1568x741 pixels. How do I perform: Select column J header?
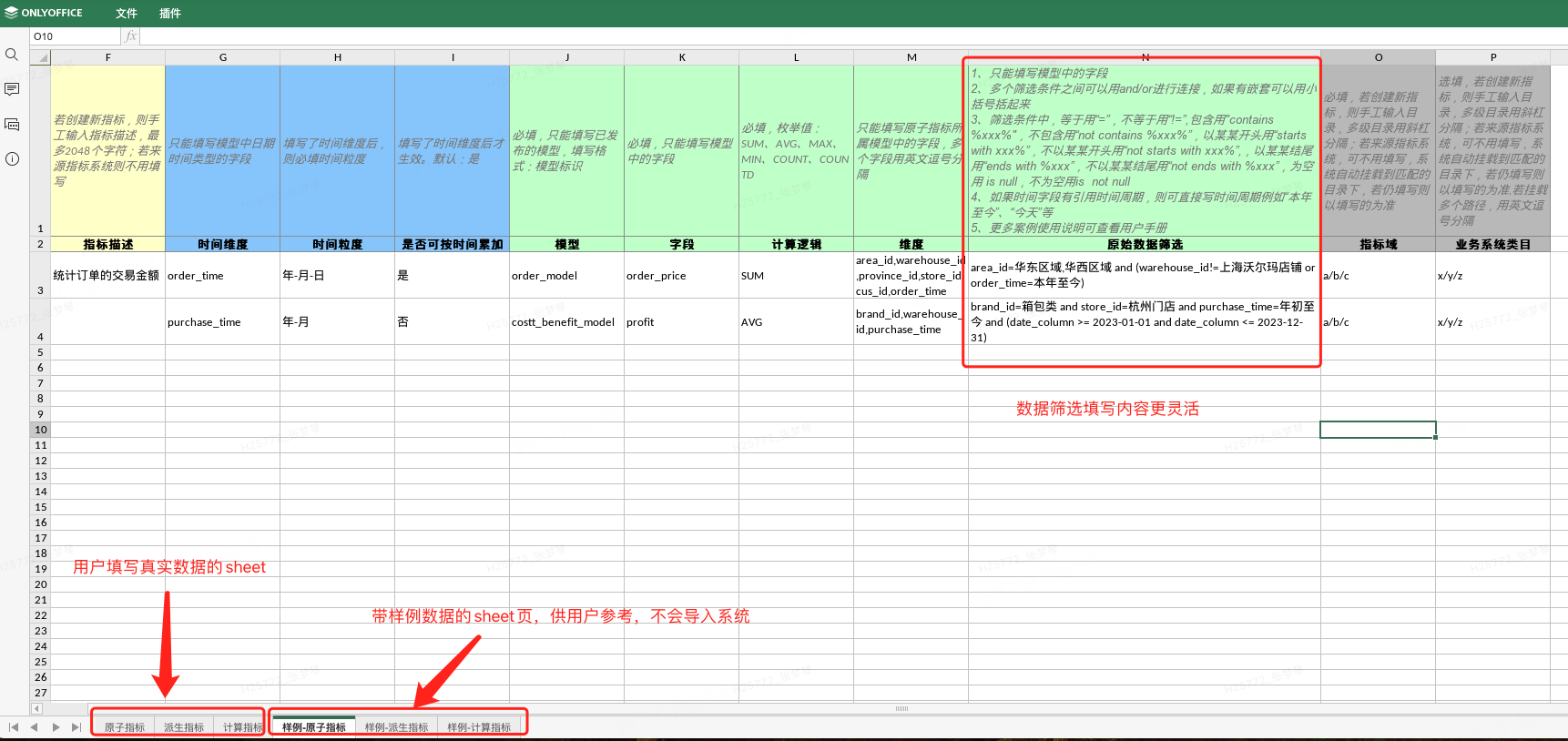tap(567, 57)
